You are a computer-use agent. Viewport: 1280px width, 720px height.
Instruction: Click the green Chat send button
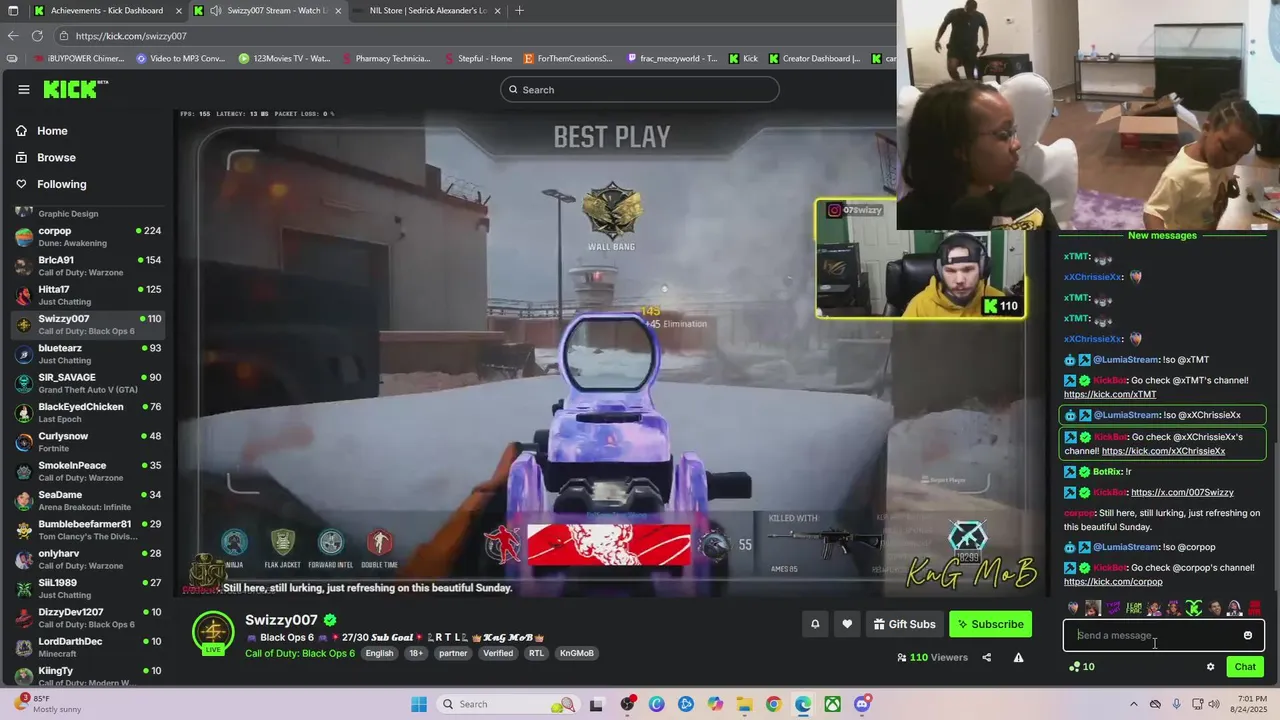coord(1245,667)
